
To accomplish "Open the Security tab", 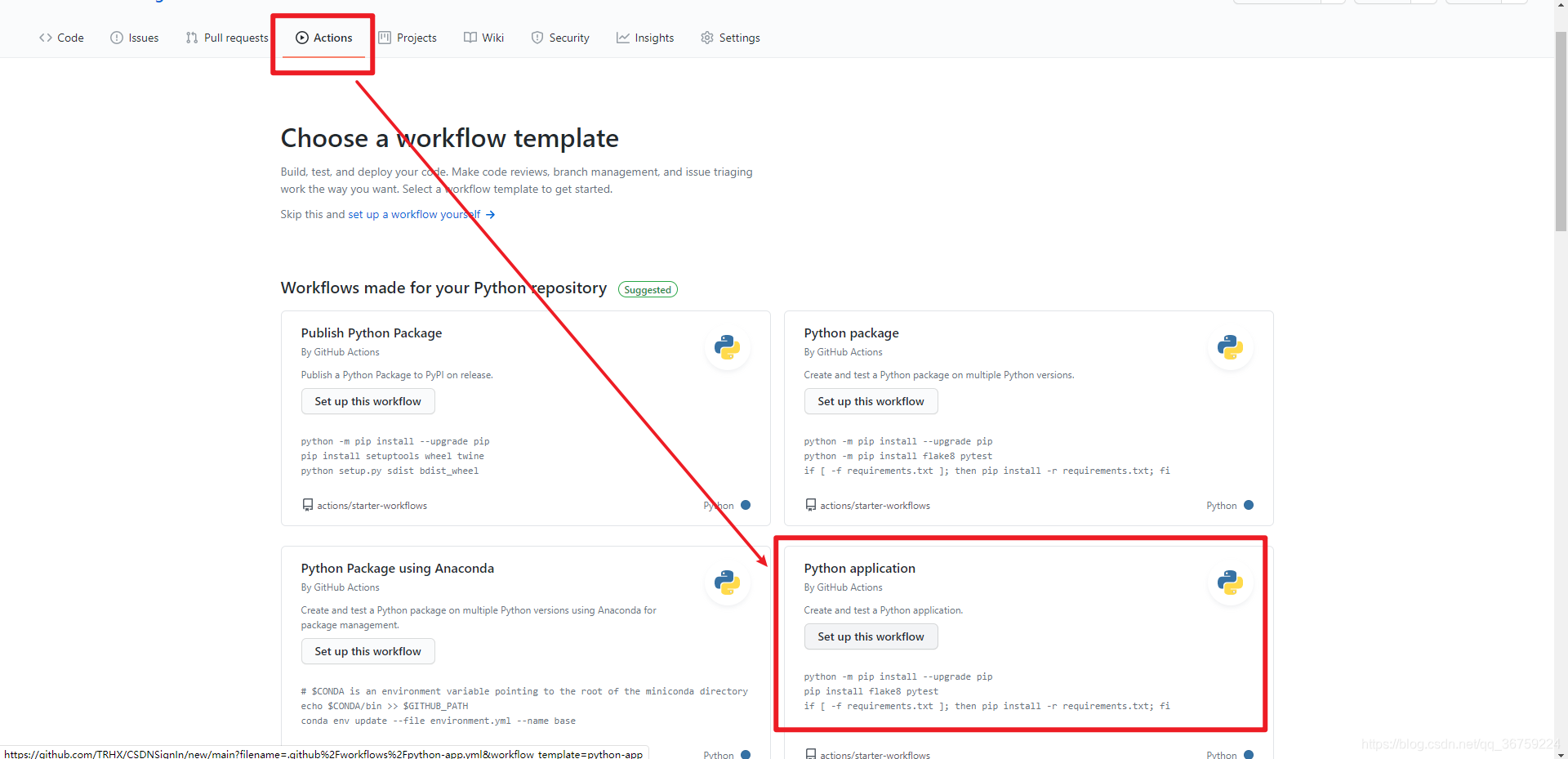I will (x=560, y=38).
